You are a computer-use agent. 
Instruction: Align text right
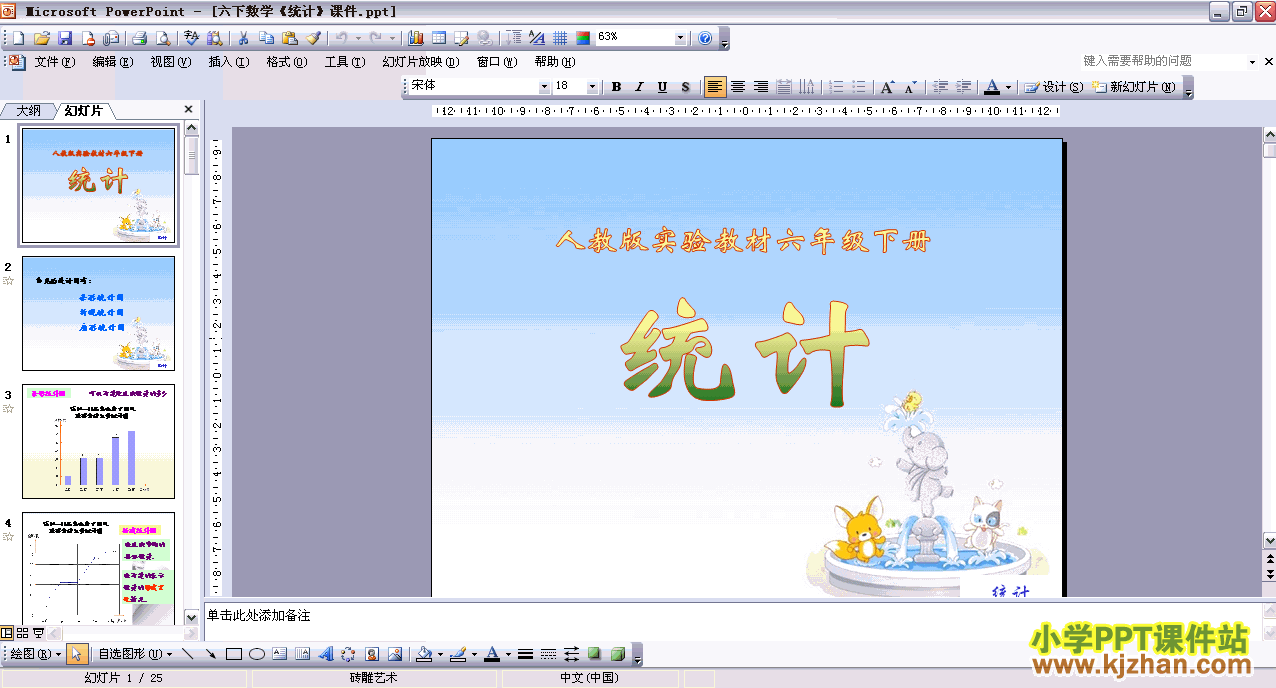(x=761, y=87)
